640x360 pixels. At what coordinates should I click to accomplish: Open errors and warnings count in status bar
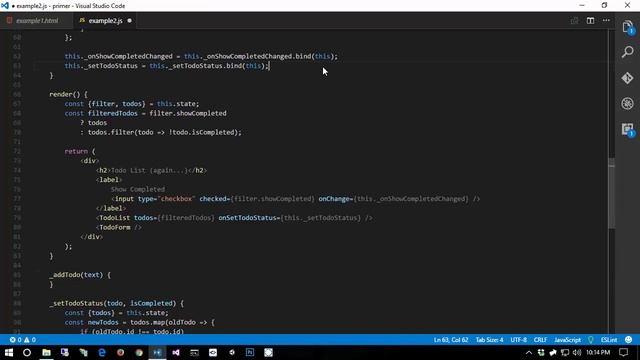(23, 340)
